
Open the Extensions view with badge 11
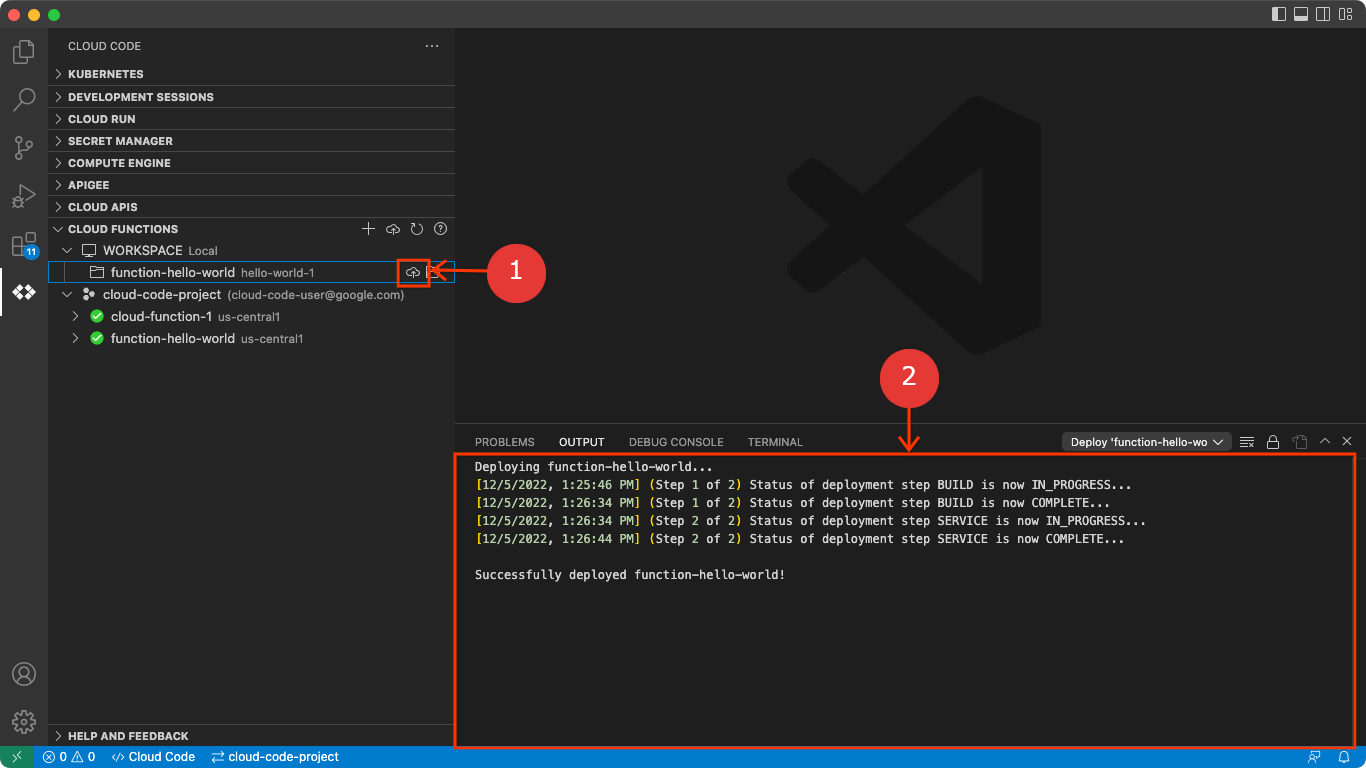(x=24, y=245)
